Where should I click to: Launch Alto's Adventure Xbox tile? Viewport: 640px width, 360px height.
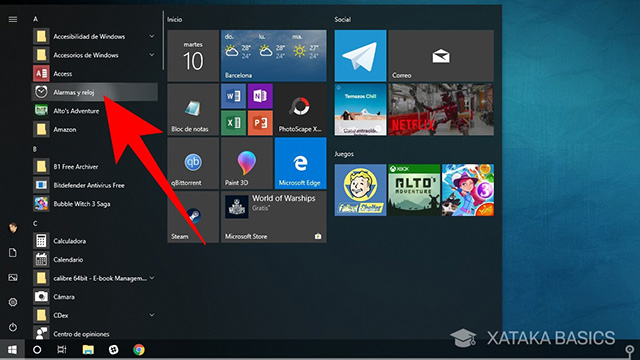[x=414, y=190]
